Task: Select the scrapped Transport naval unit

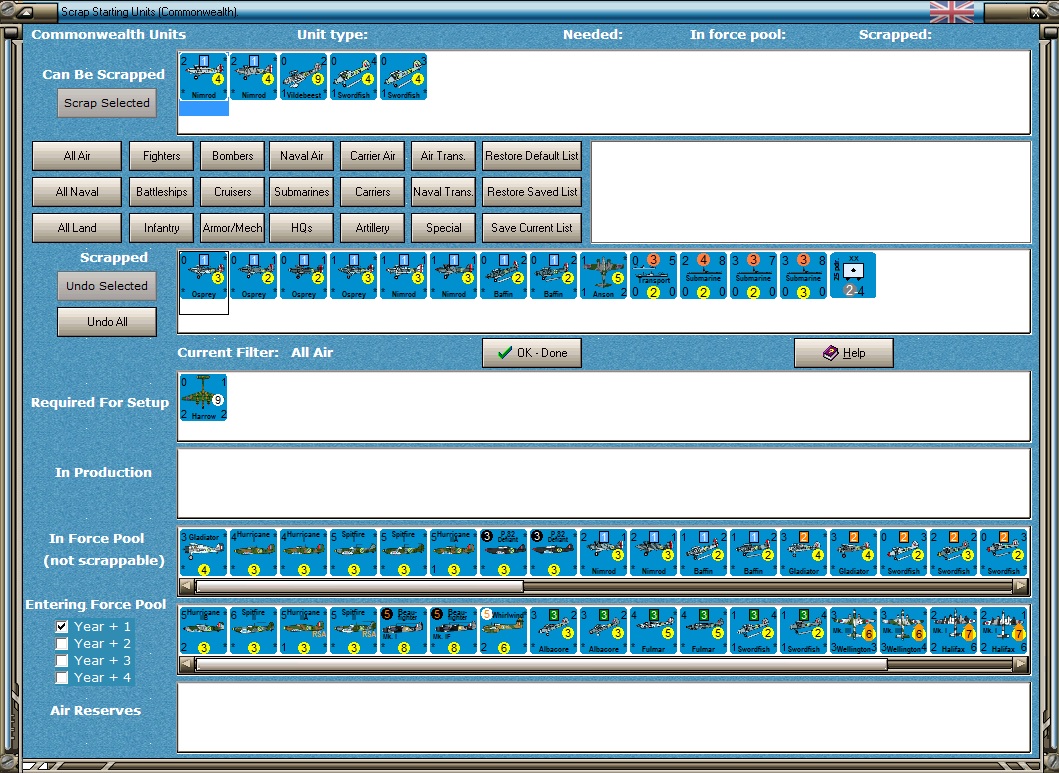Action: click(653, 275)
